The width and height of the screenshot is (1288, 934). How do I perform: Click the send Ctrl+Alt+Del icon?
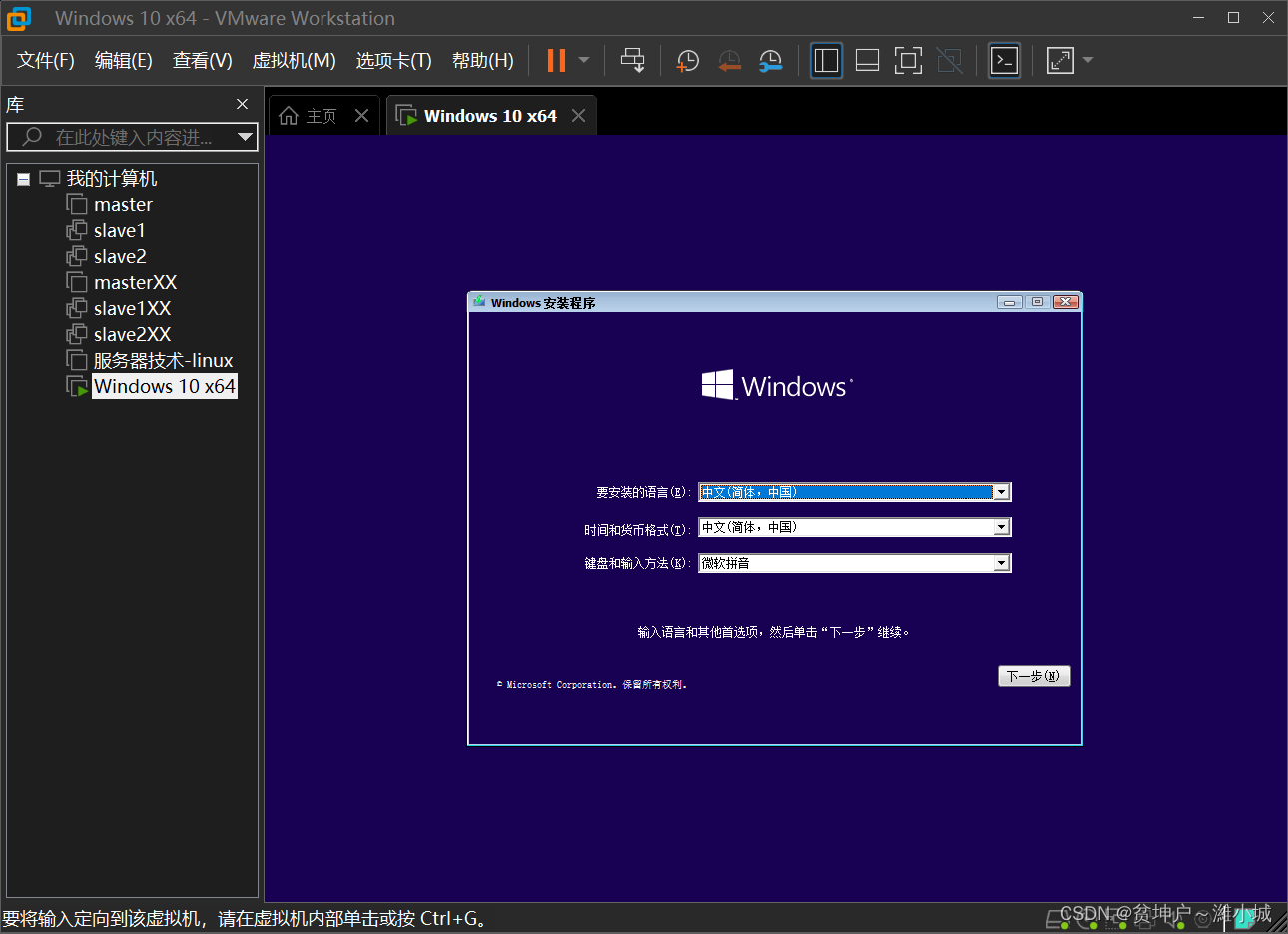[632, 60]
